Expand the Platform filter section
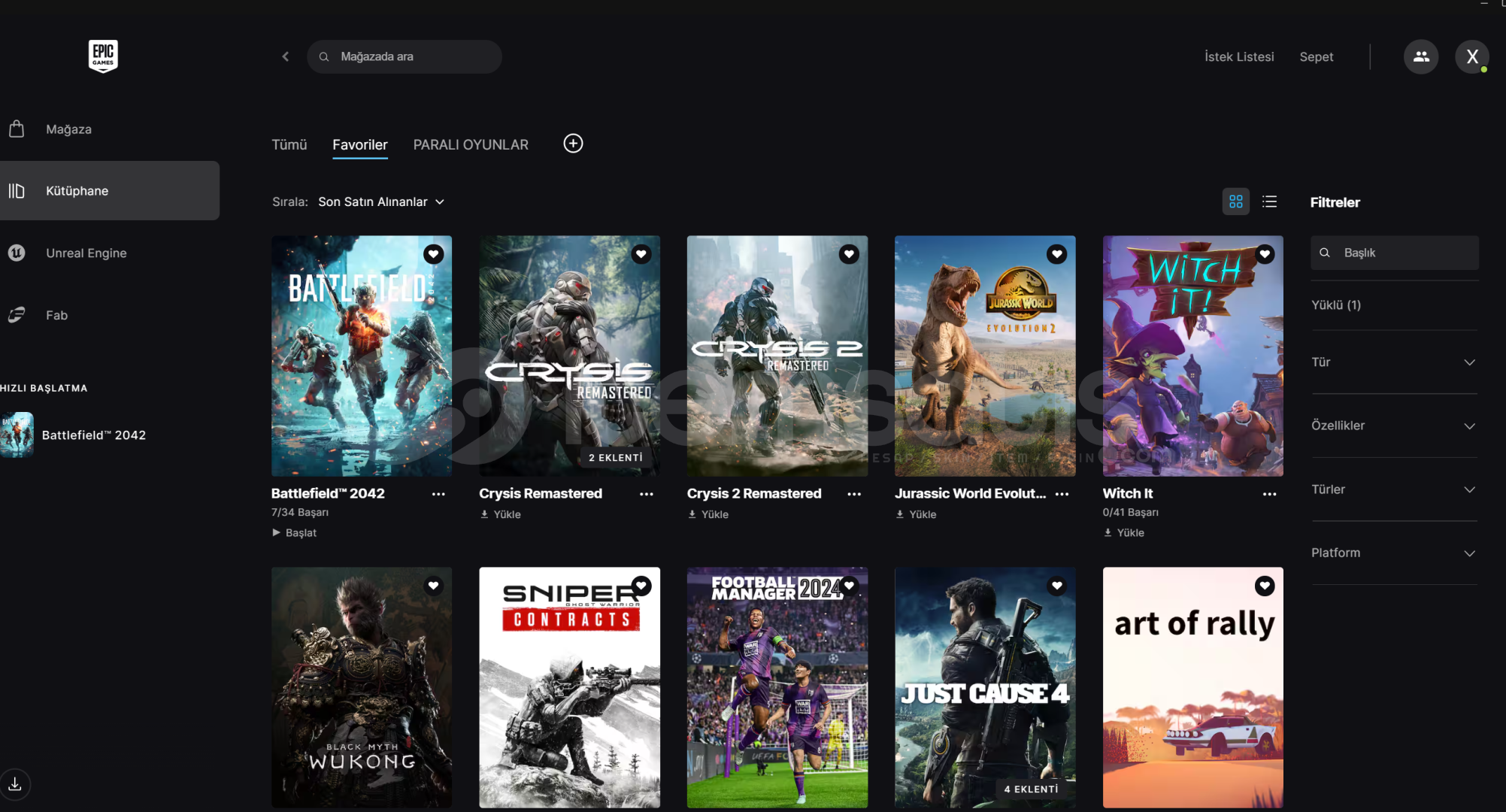 click(x=1393, y=553)
